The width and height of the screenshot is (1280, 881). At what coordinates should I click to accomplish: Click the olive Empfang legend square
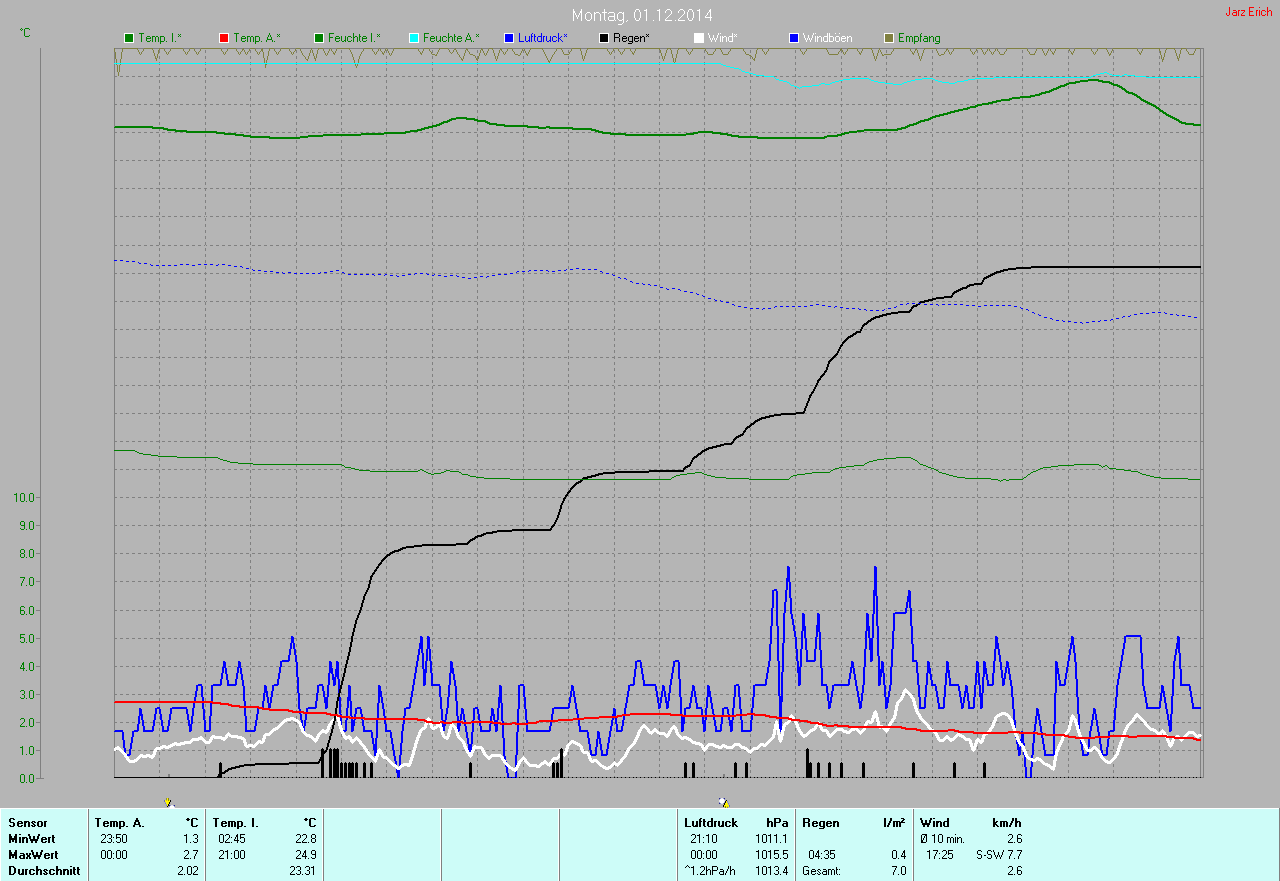[x=889, y=38]
